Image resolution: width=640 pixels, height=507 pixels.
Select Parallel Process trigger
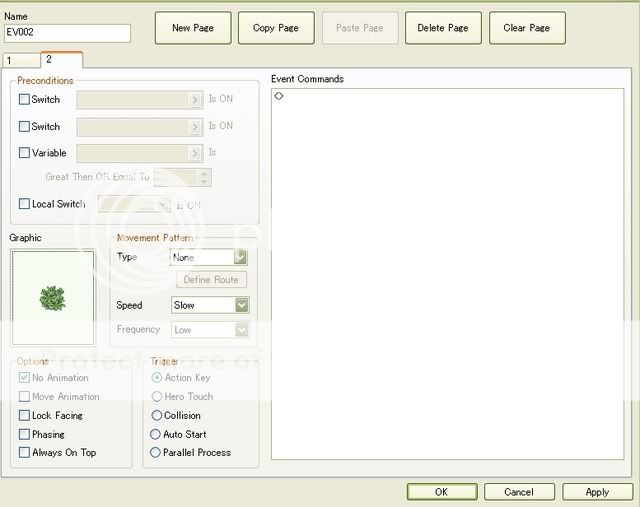tap(156, 453)
